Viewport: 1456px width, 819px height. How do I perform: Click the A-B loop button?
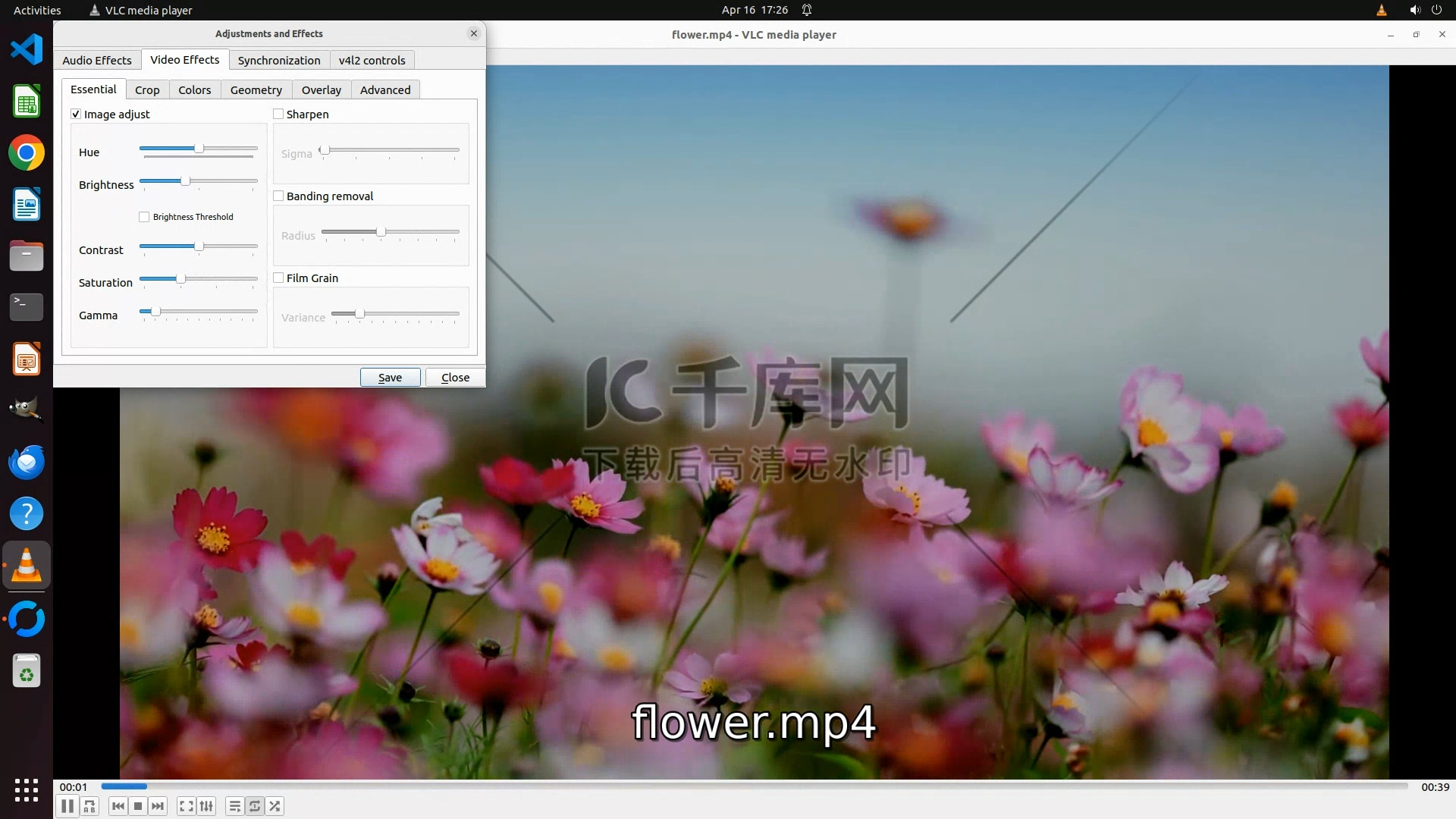click(89, 806)
